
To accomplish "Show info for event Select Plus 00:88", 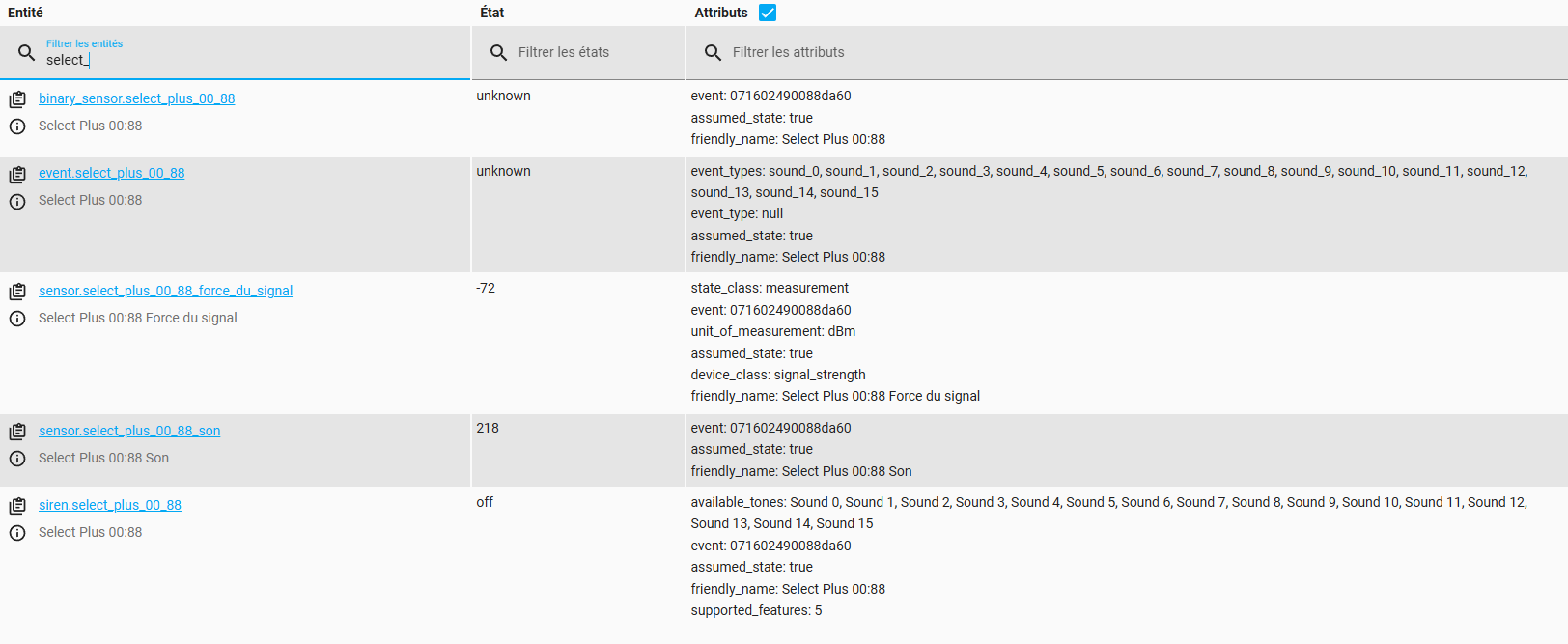I will 17,202.
